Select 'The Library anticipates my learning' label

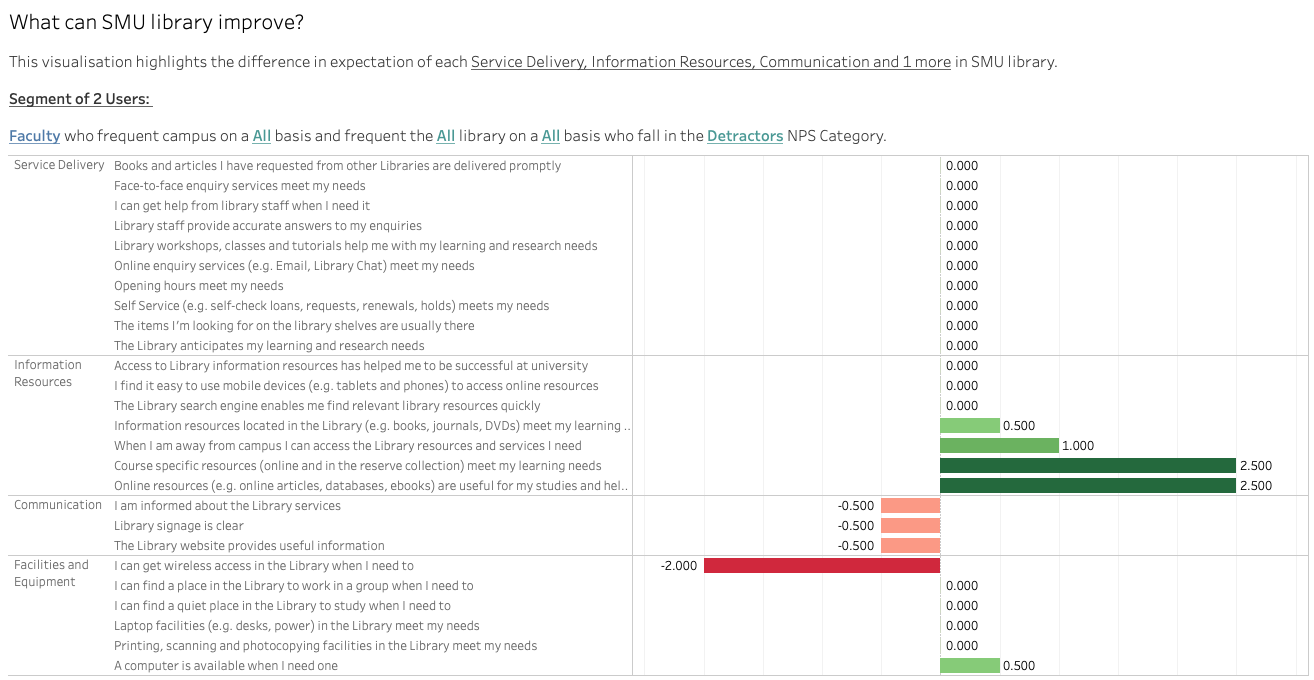(269, 346)
